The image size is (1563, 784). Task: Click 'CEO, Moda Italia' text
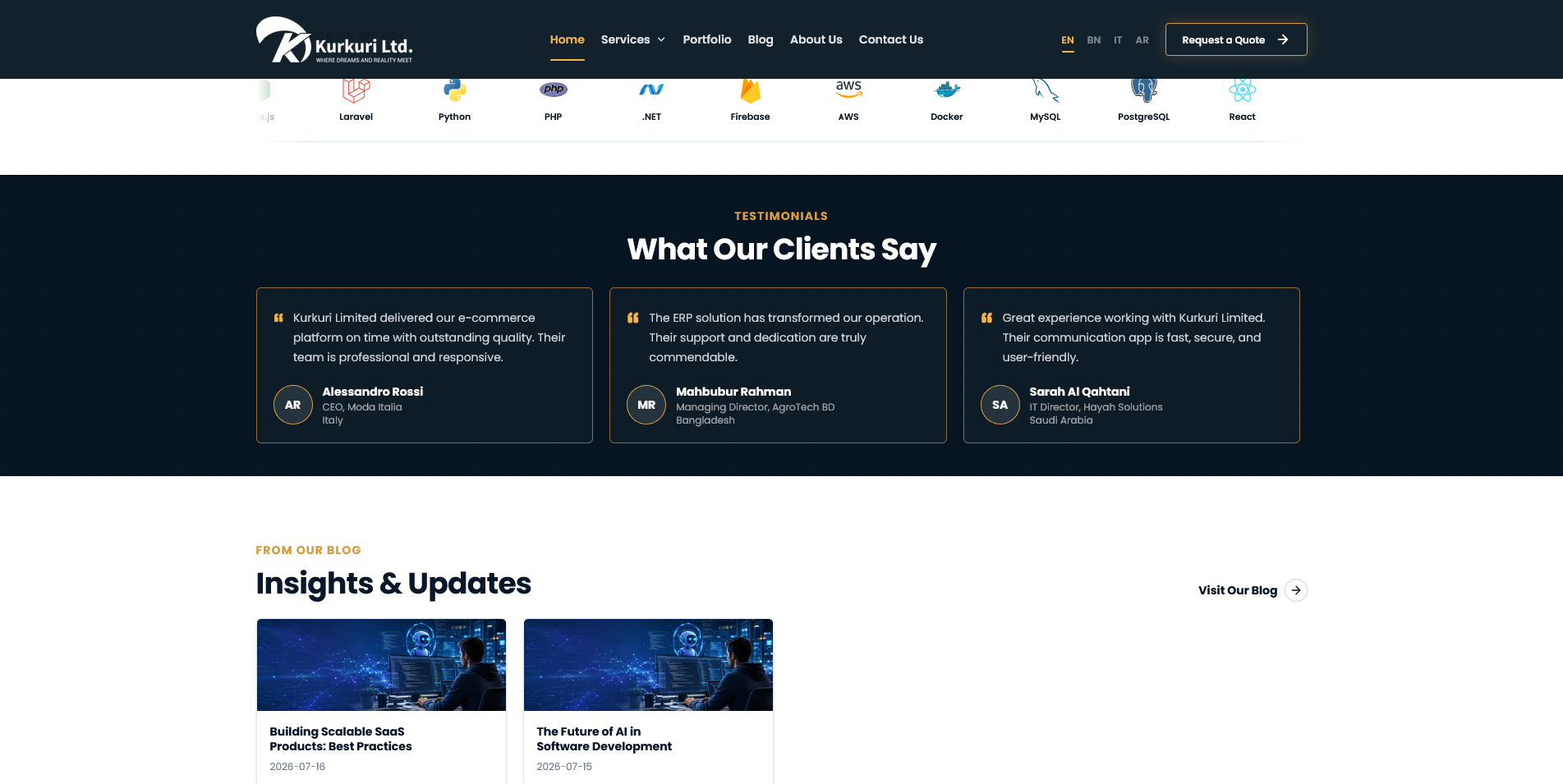(362, 407)
